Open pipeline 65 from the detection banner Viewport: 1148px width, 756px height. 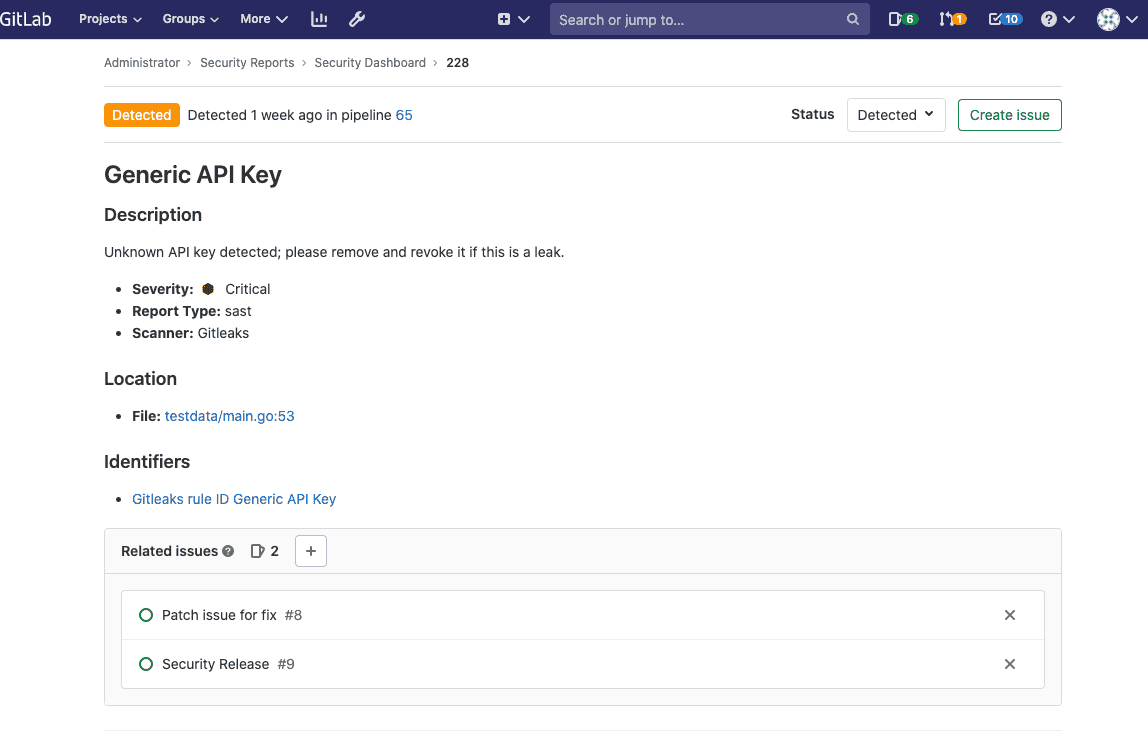(x=404, y=115)
